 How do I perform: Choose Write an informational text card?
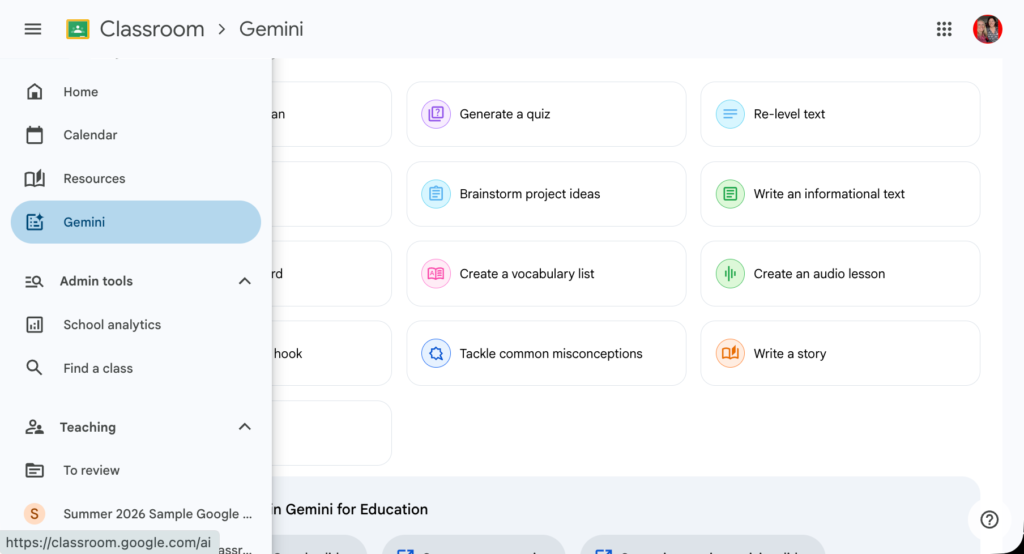coord(840,194)
